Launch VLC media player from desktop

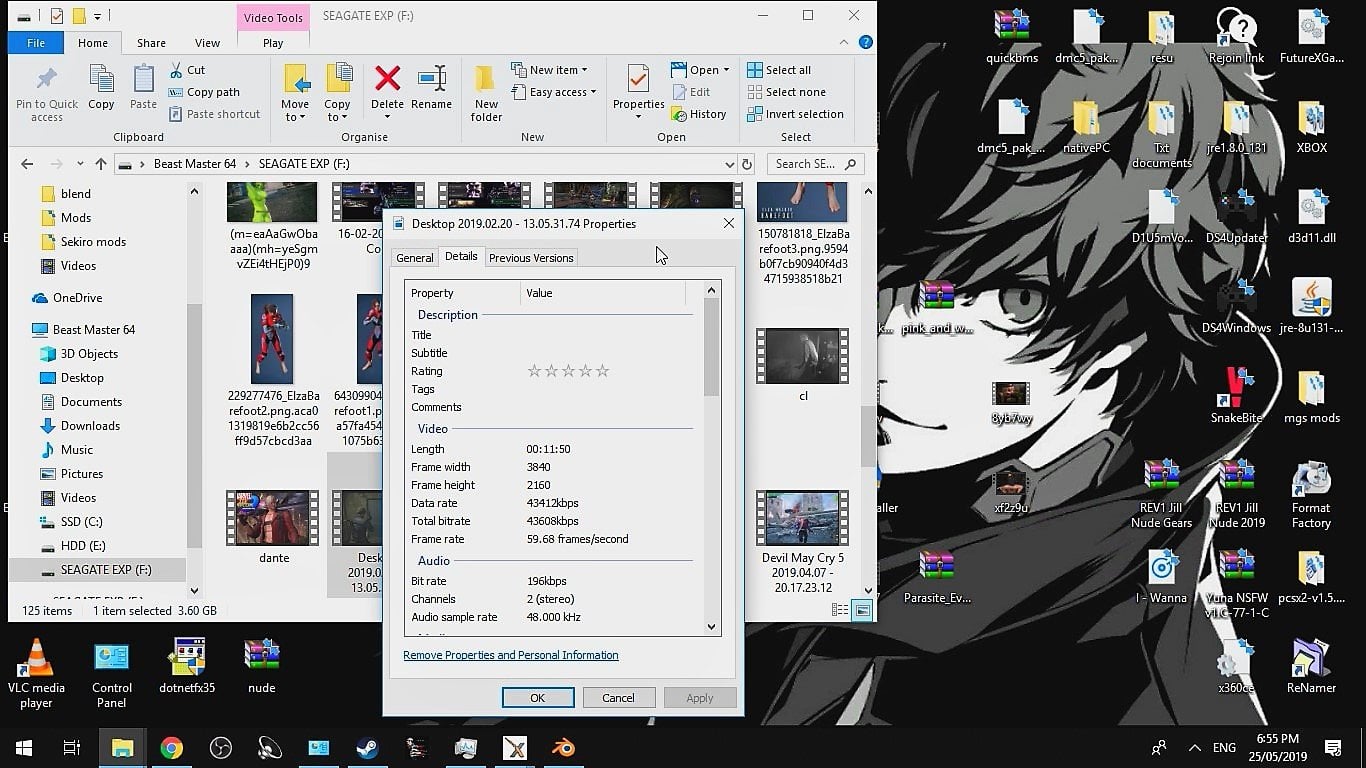click(37, 673)
